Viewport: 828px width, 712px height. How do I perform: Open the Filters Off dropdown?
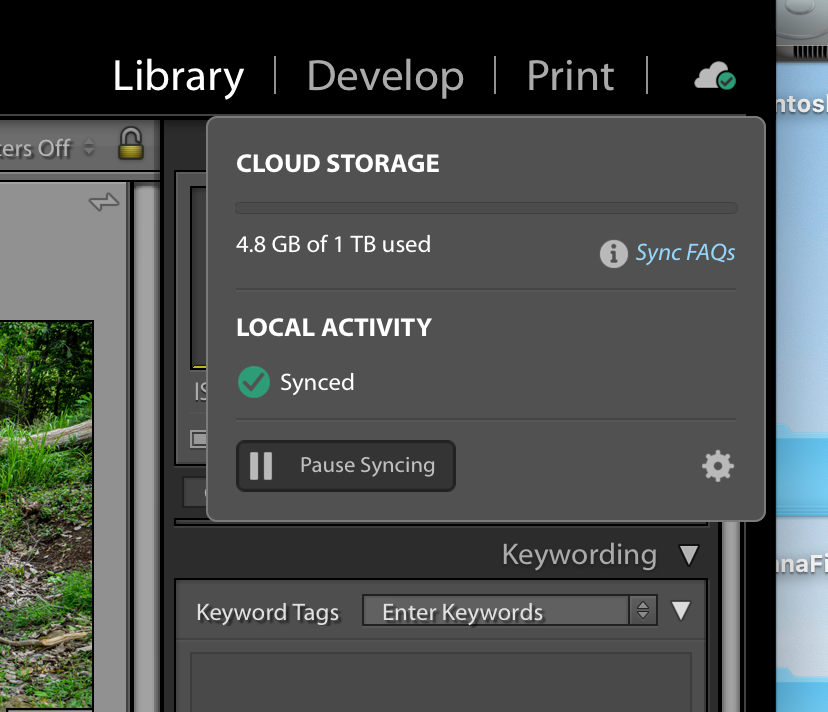pos(48,148)
